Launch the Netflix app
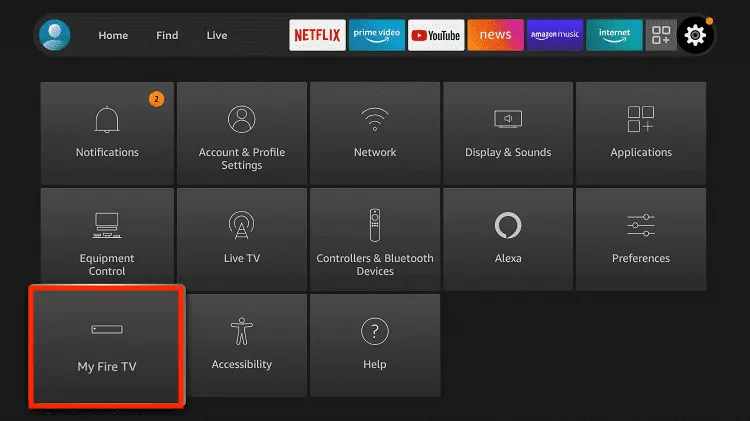The height and width of the screenshot is (421, 750). [x=317, y=35]
